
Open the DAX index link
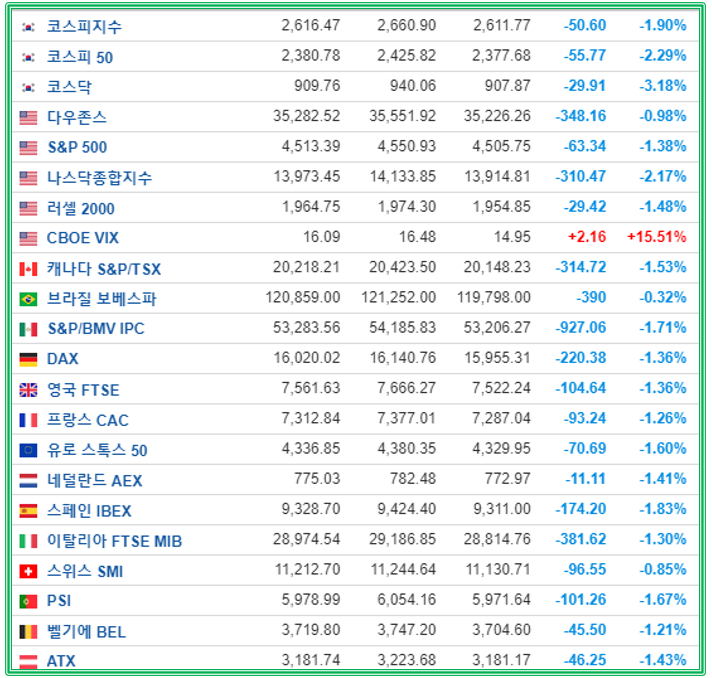[x=63, y=359]
